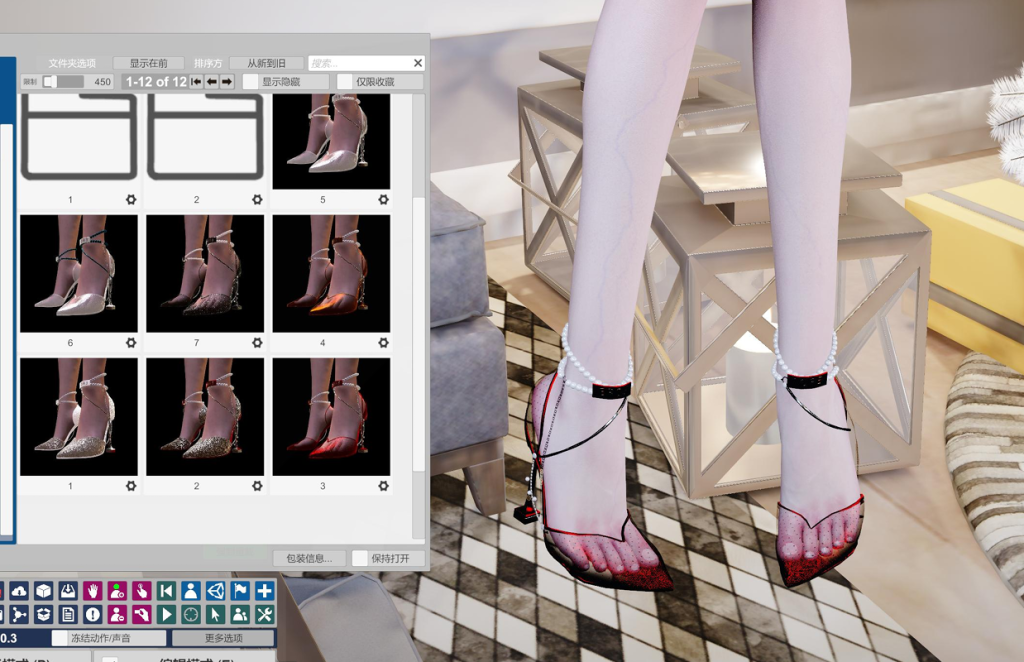The image size is (1024, 662).
Task: Click the cloud download icon
Action: tap(19, 591)
